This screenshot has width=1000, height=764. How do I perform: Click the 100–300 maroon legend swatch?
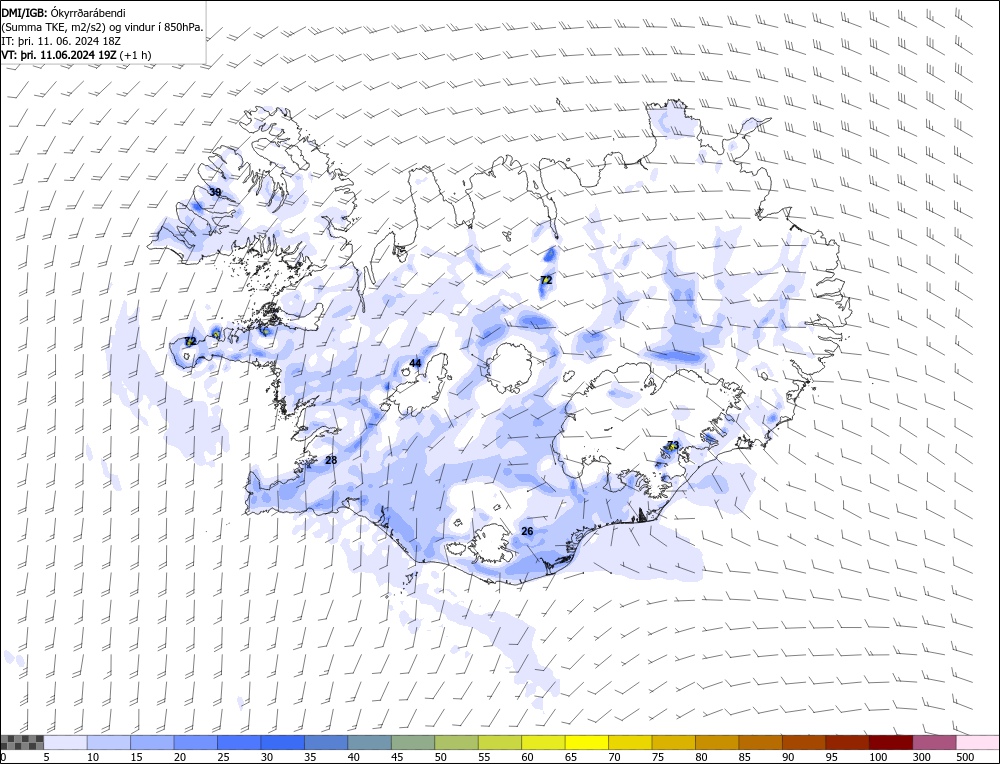tap(890, 742)
